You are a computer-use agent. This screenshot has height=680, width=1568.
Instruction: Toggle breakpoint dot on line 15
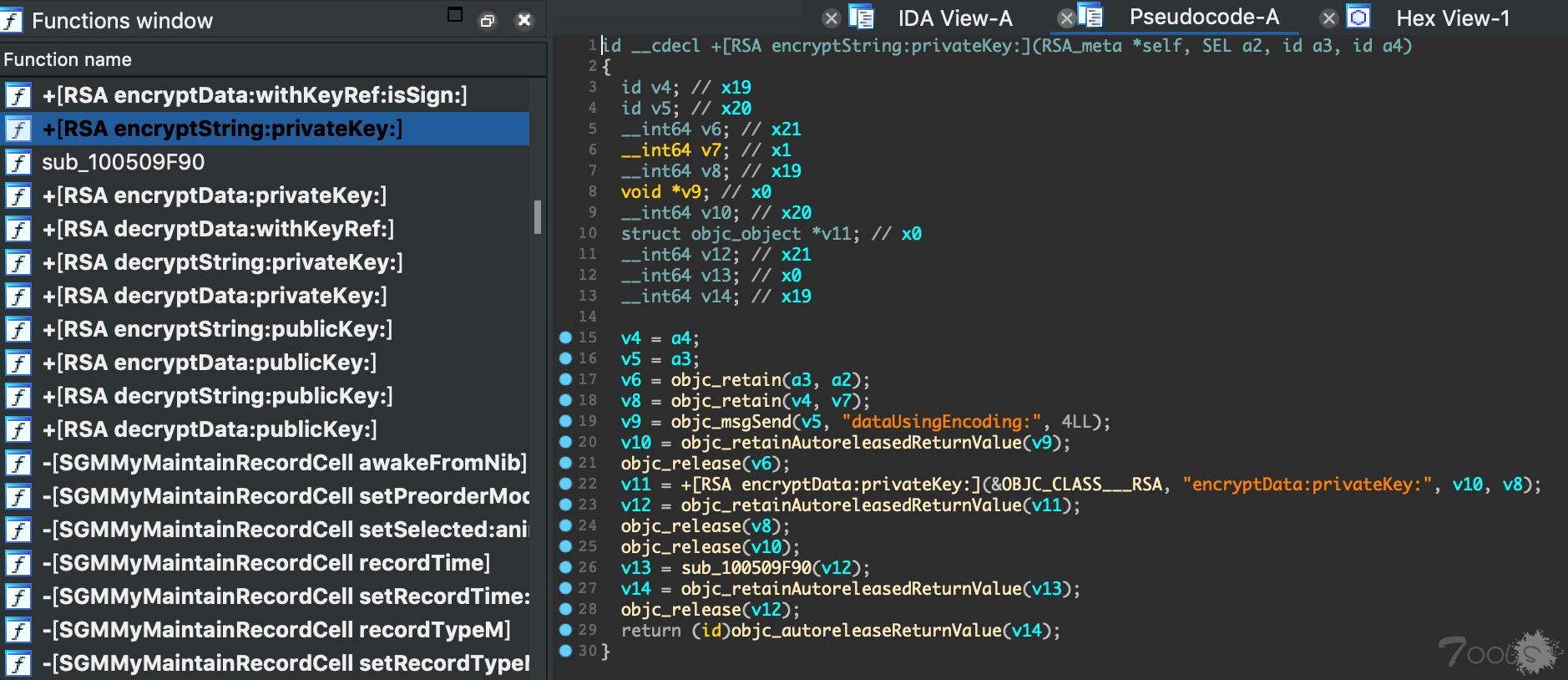coord(565,337)
